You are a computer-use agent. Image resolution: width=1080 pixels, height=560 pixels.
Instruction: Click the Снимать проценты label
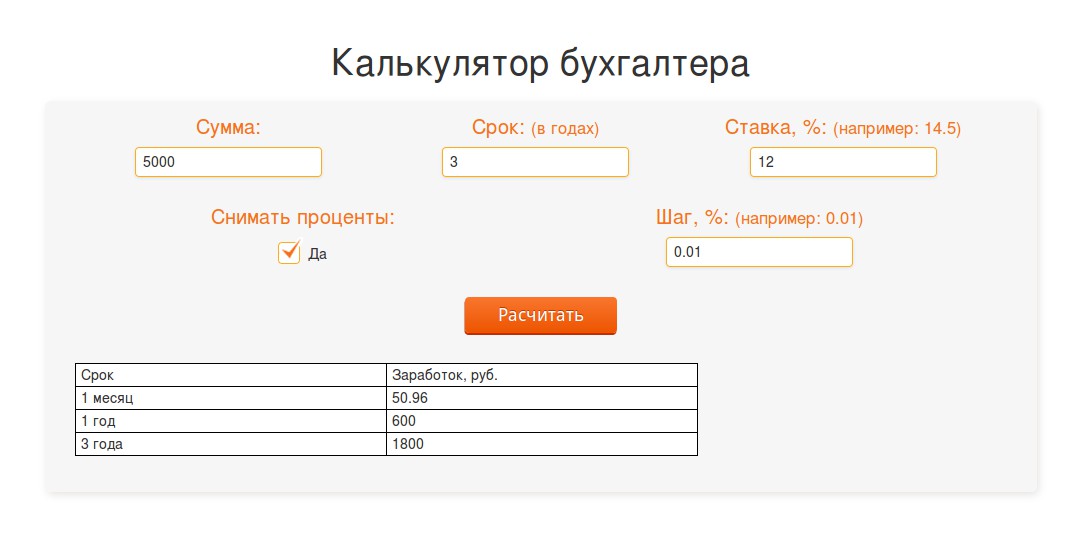[302, 217]
